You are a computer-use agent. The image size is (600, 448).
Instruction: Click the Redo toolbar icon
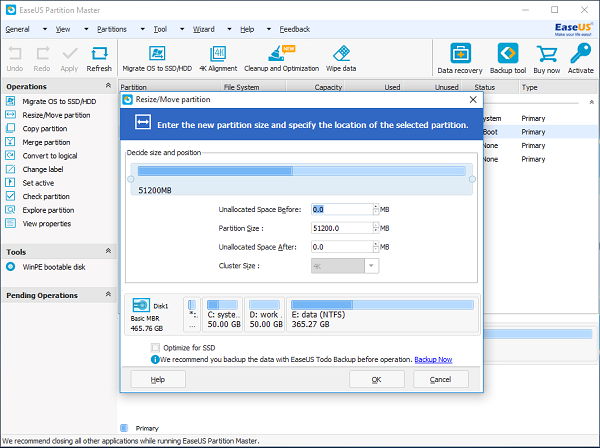click(x=42, y=53)
